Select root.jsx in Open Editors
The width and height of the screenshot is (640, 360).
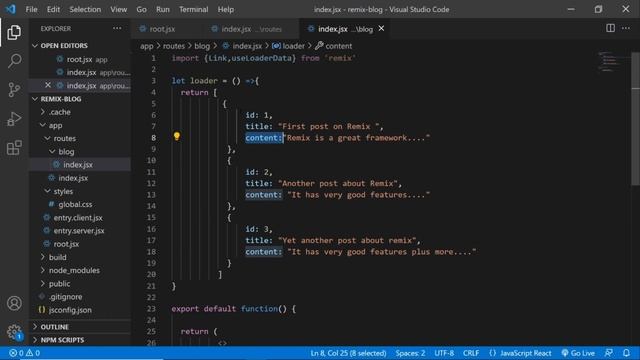[x=80, y=59]
